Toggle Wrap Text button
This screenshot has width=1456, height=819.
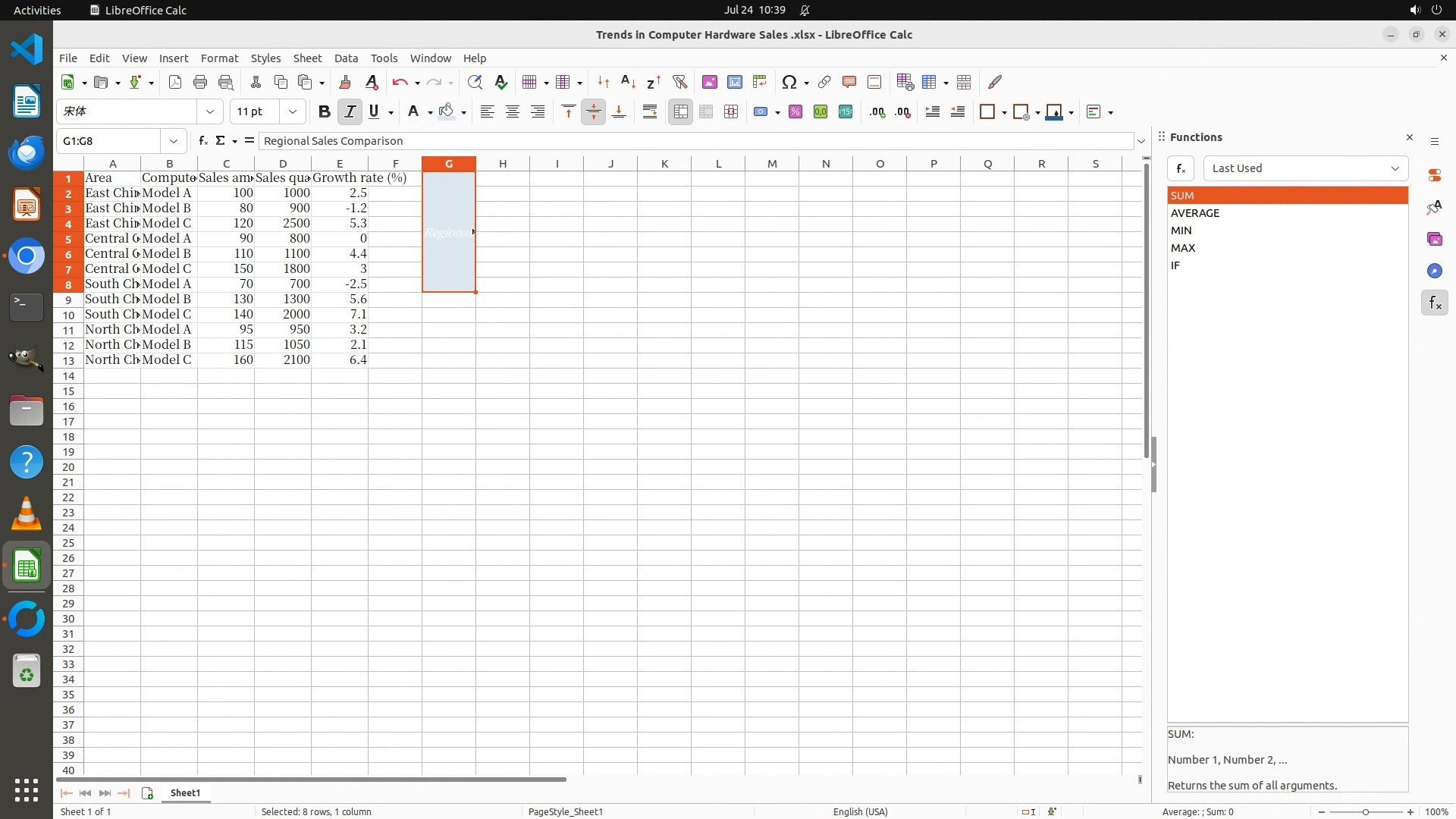(x=650, y=111)
